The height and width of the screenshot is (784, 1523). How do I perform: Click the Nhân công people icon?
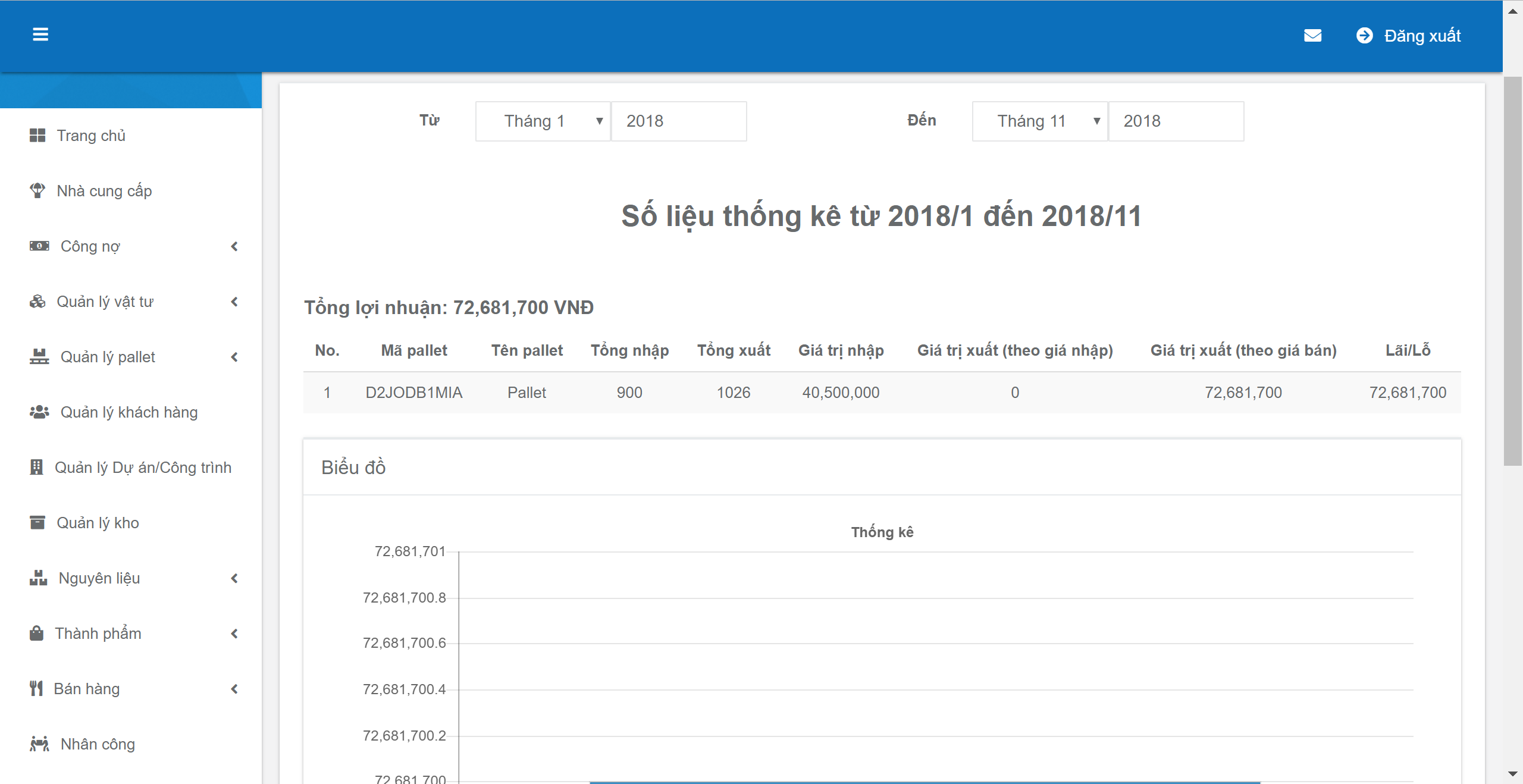pos(39,744)
